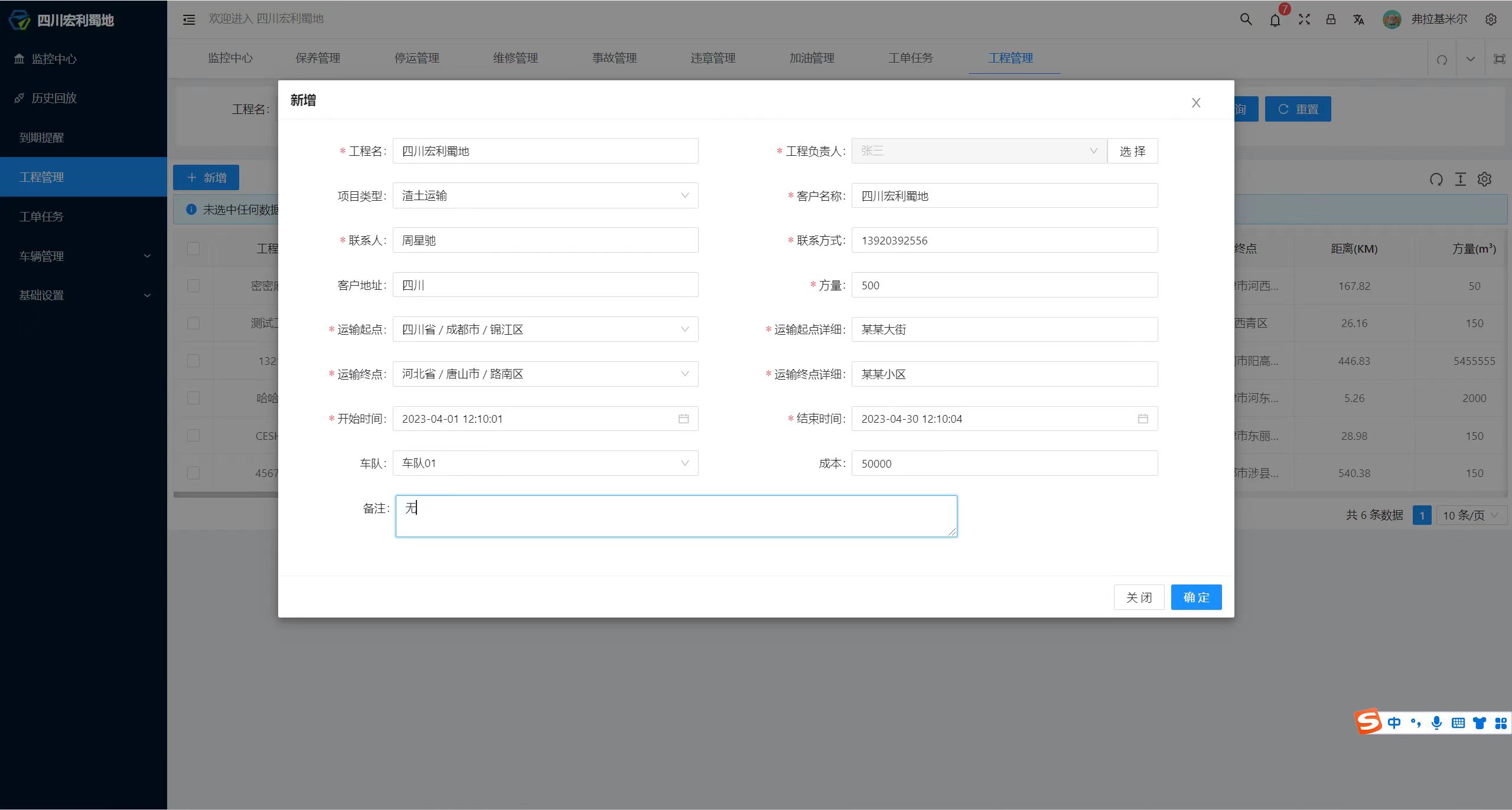
Task: Expand 车辆管理 sidebar submenu
Action: coord(83,256)
